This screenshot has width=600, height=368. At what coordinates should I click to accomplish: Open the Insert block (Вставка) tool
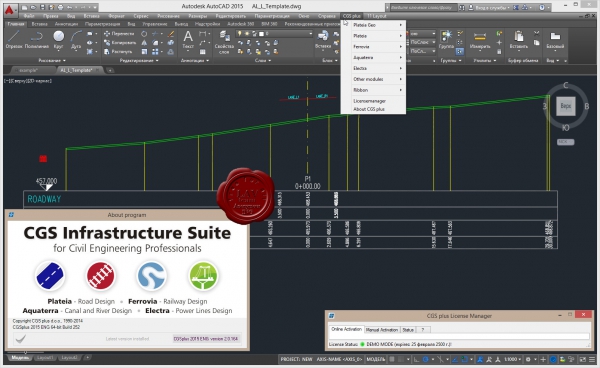click(323, 40)
